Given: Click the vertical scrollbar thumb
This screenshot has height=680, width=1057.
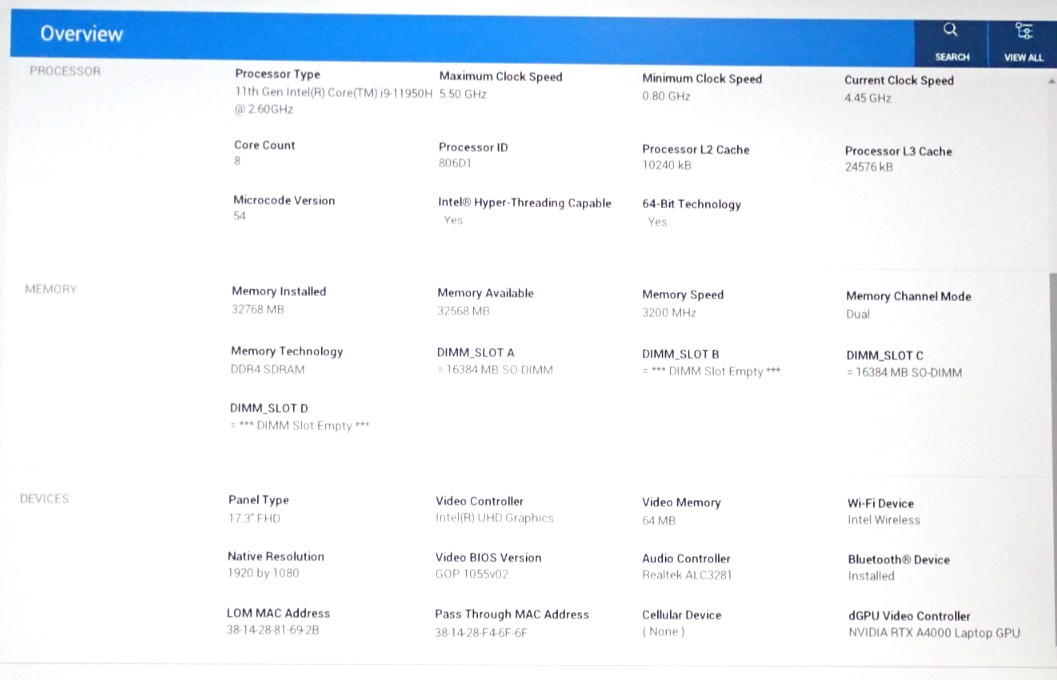Looking at the screenshot, I should point(1053,458).
